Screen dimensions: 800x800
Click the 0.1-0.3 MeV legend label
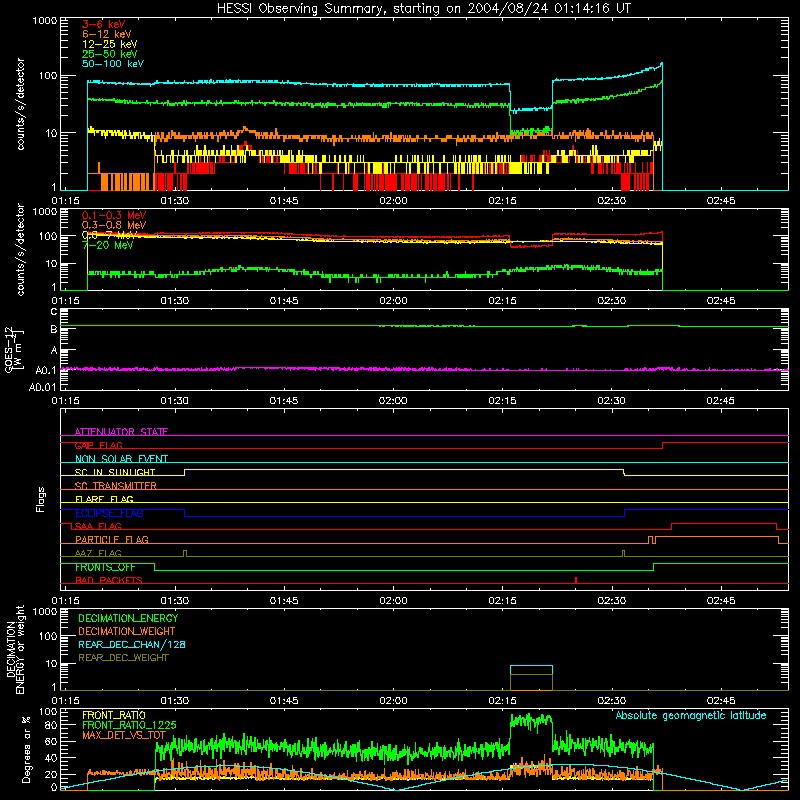tap(114, 215)
